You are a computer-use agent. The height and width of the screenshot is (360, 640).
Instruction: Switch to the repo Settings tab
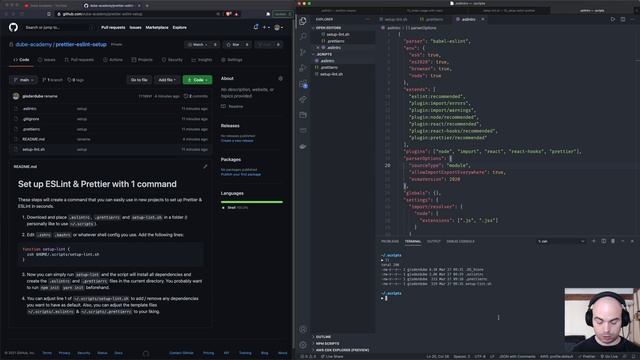[x=231, y=60]
